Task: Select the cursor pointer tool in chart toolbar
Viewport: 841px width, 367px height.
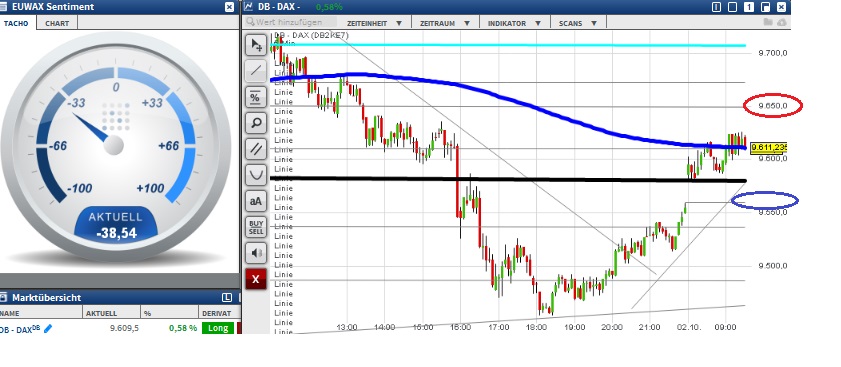Action: click(256, 45)
